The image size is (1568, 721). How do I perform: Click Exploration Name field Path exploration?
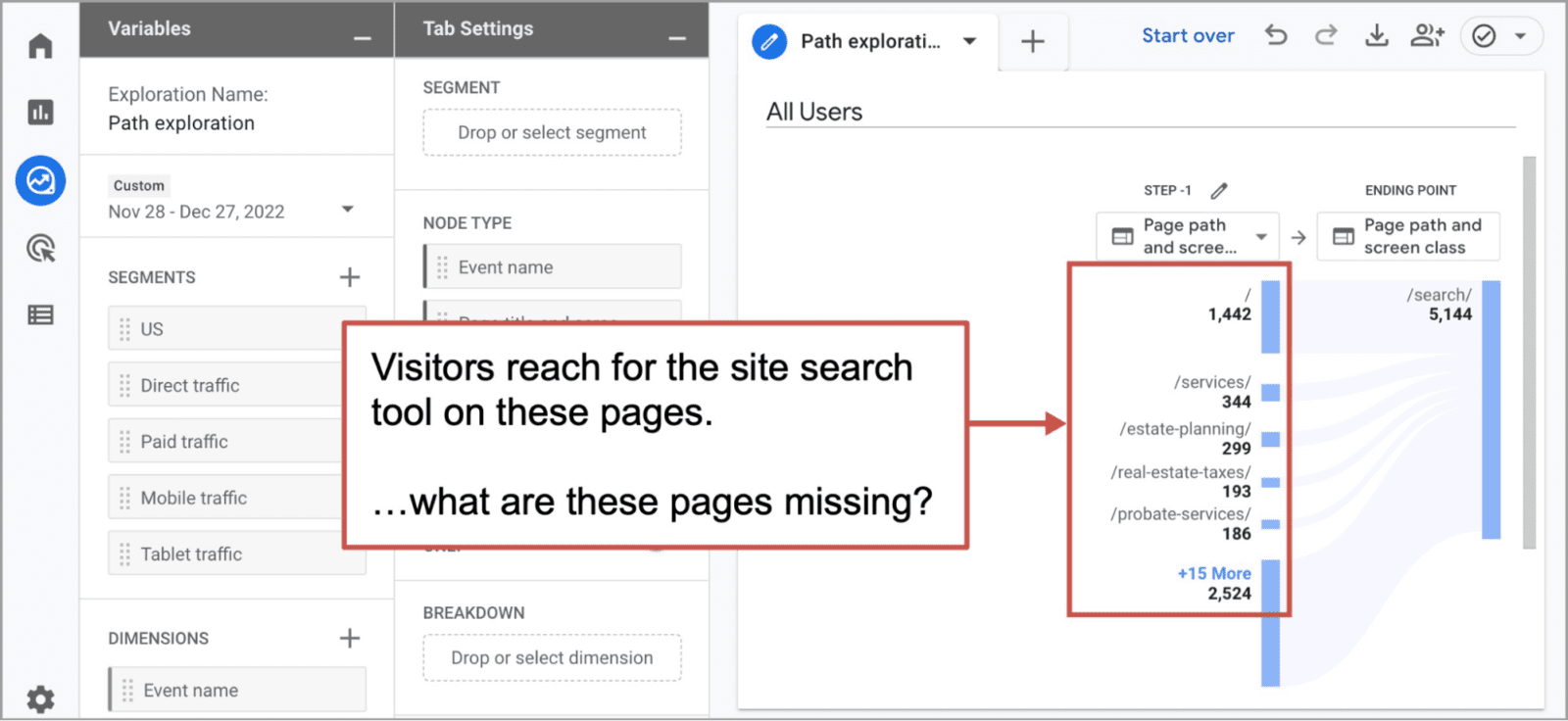(x=181, y=123)
